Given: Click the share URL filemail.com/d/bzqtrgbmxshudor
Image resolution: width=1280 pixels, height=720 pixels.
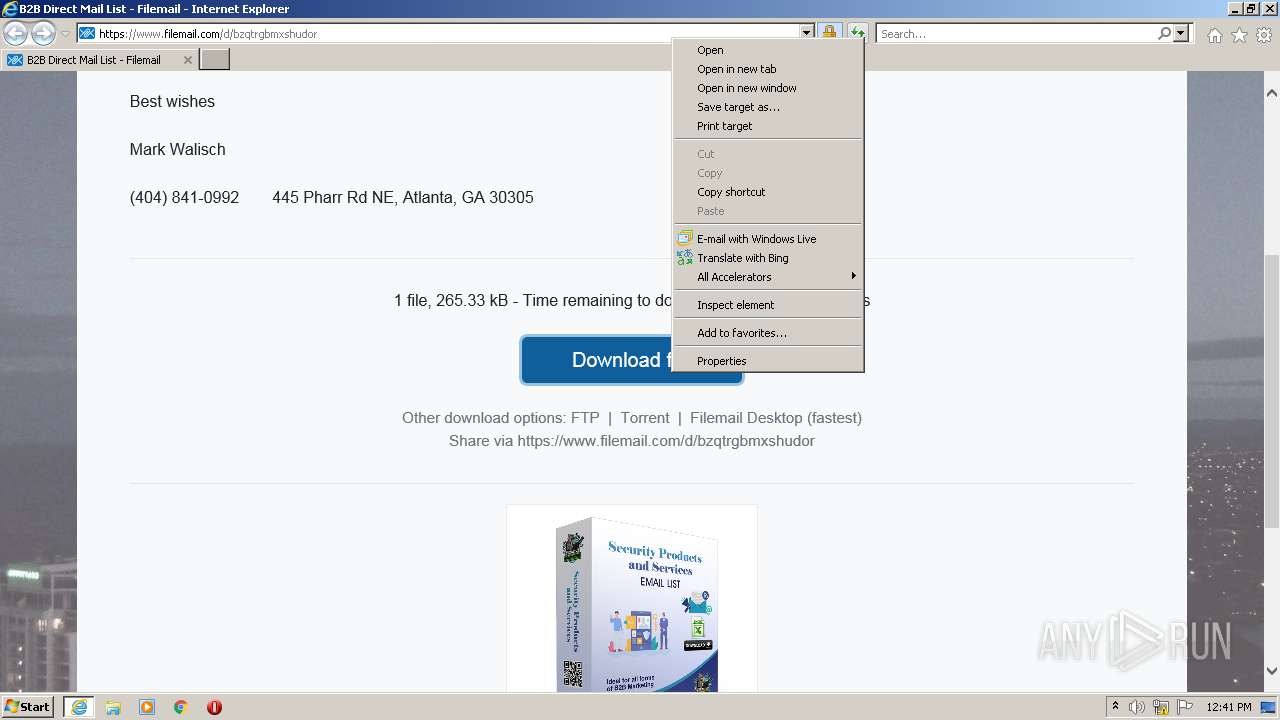Looking at the screenshot, I should (x=666, y=441).
